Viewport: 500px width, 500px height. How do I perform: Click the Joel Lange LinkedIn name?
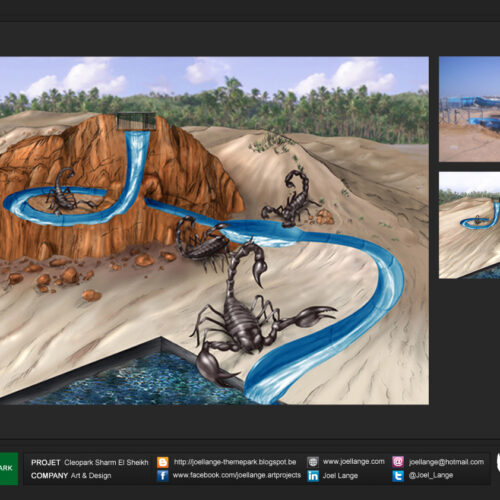pos(340,476)
